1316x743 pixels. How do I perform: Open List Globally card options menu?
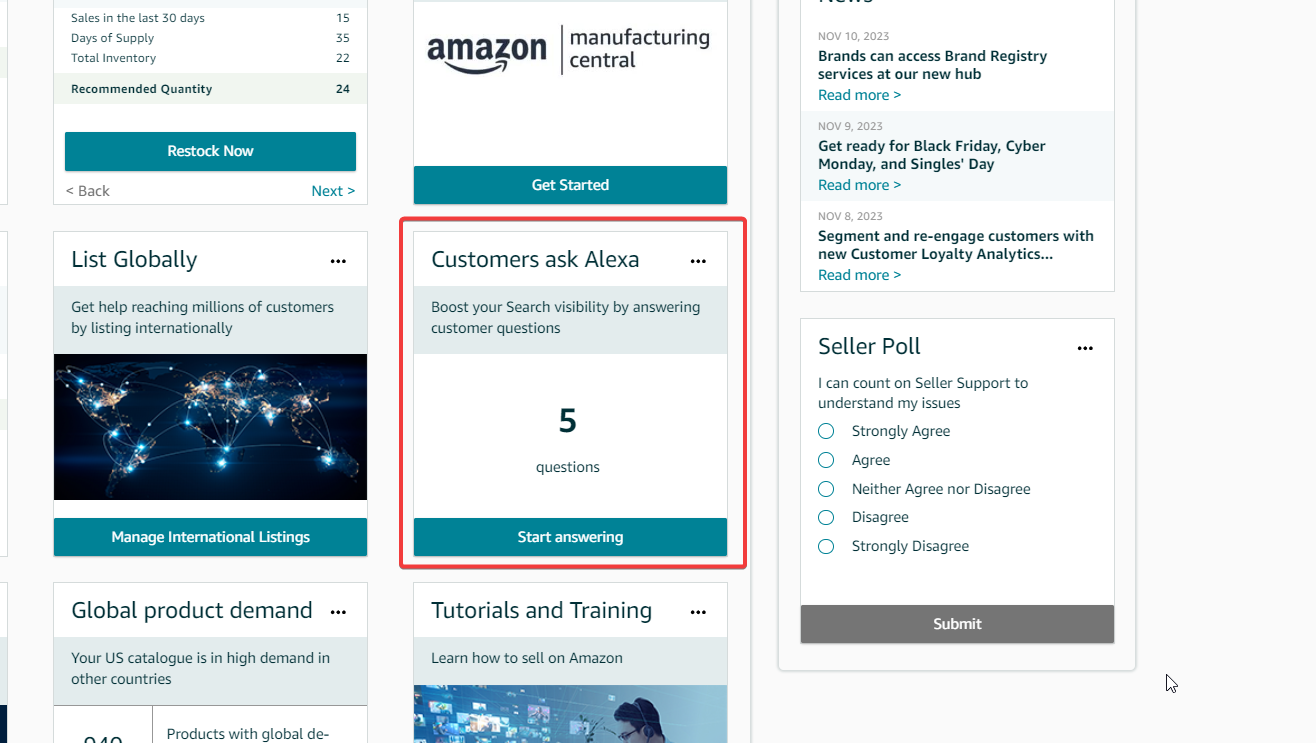338,261
